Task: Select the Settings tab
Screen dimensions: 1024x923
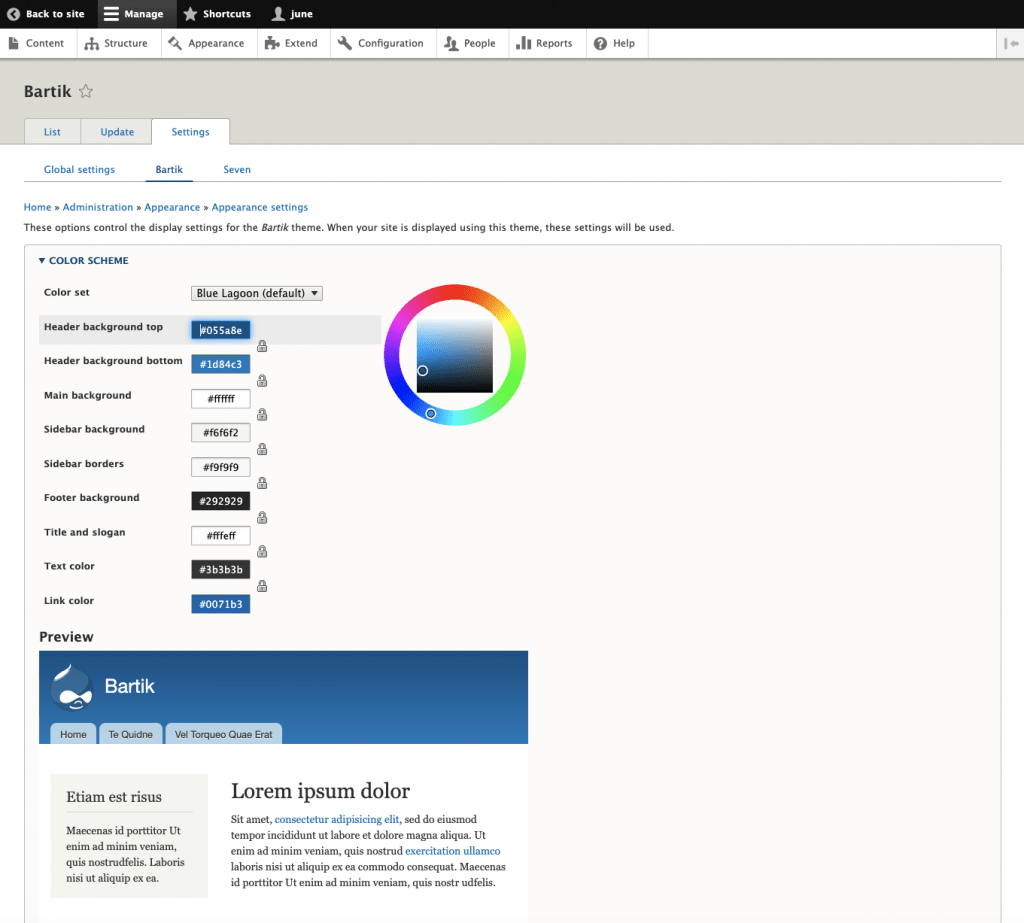Action: pos(190,132)
